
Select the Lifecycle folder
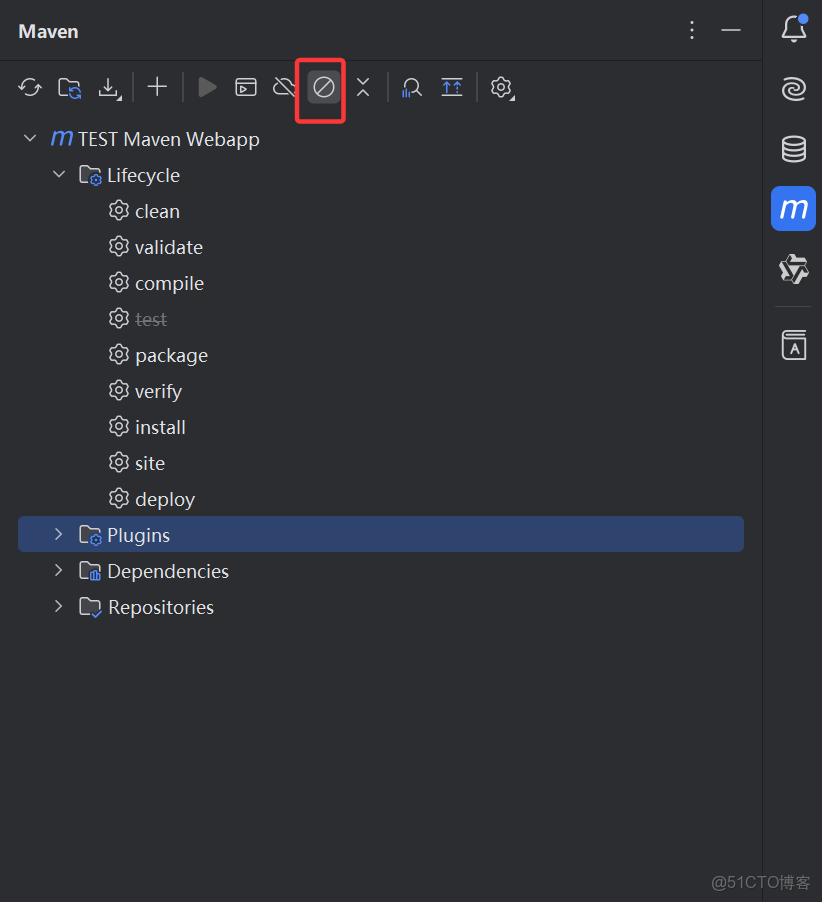(143, 175)
